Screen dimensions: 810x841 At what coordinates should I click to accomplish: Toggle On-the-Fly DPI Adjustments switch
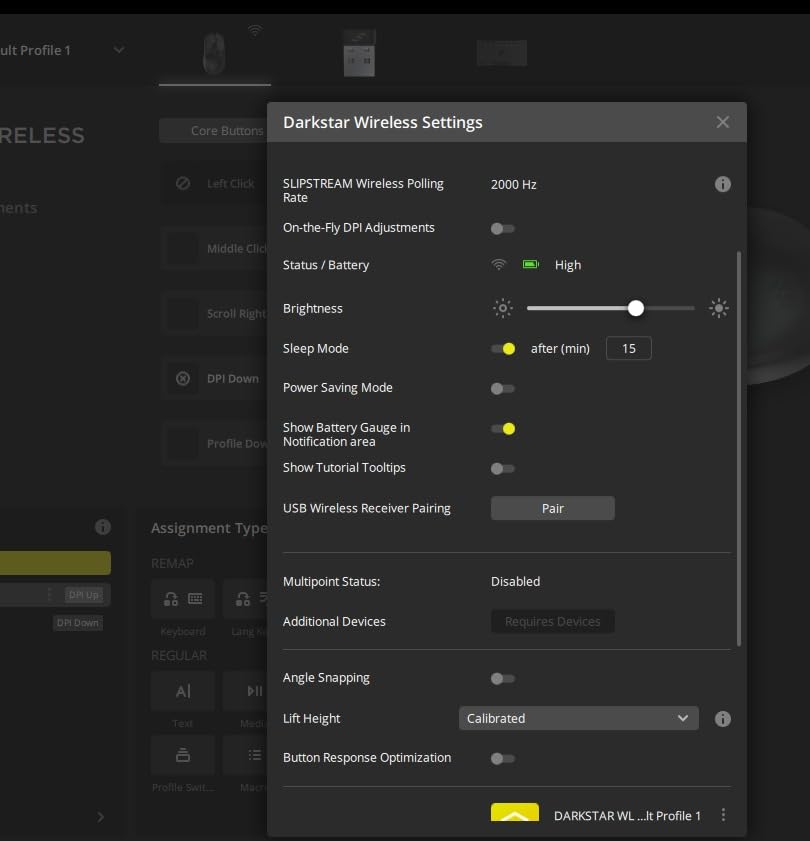click(503, 228)
